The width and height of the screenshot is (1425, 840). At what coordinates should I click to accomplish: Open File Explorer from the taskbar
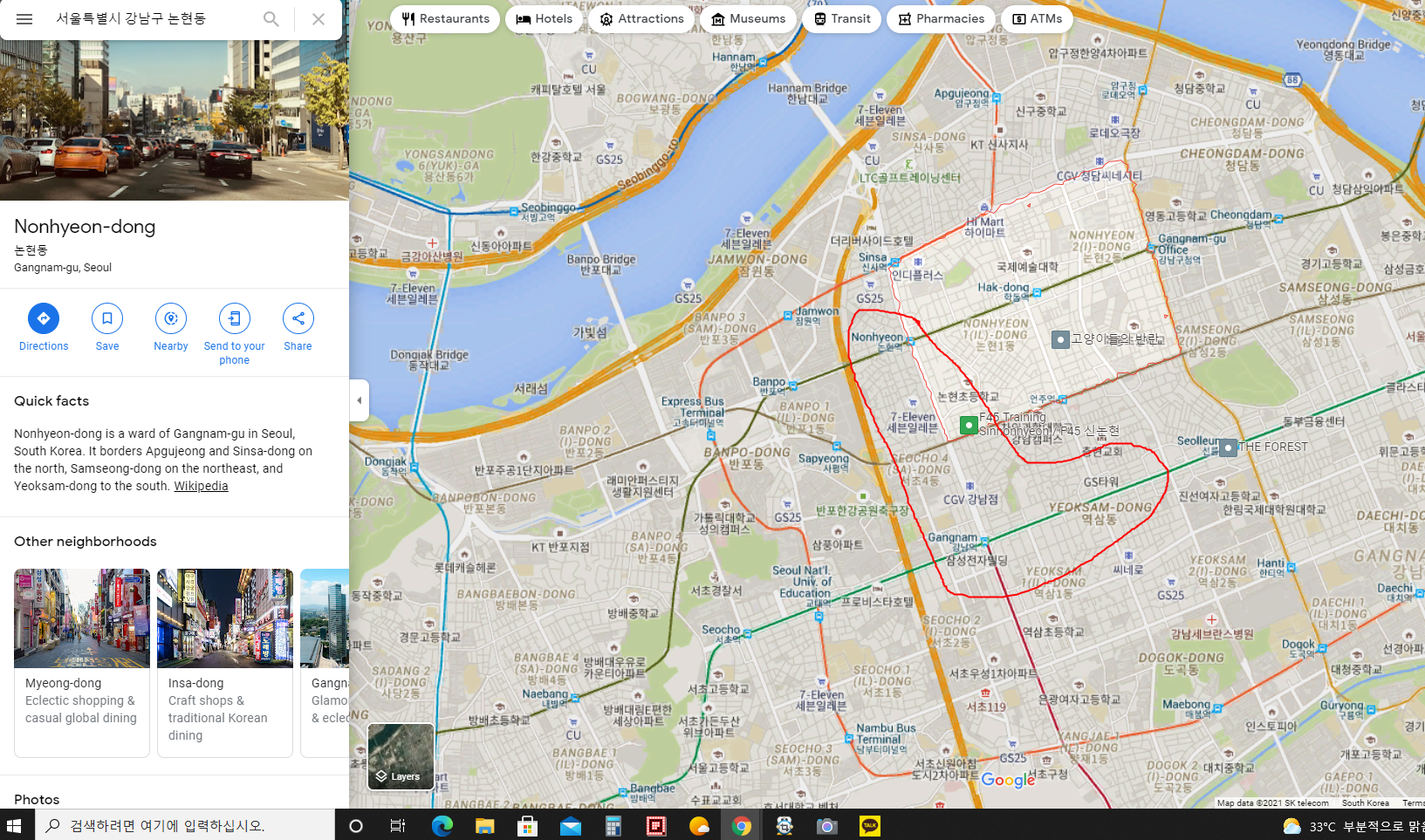point(484,825)
